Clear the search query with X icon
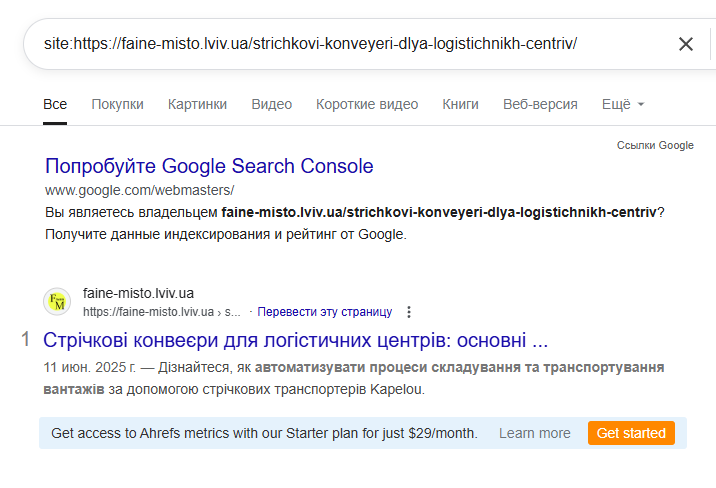Screen dimensions: 716x488 pos(685,44)
